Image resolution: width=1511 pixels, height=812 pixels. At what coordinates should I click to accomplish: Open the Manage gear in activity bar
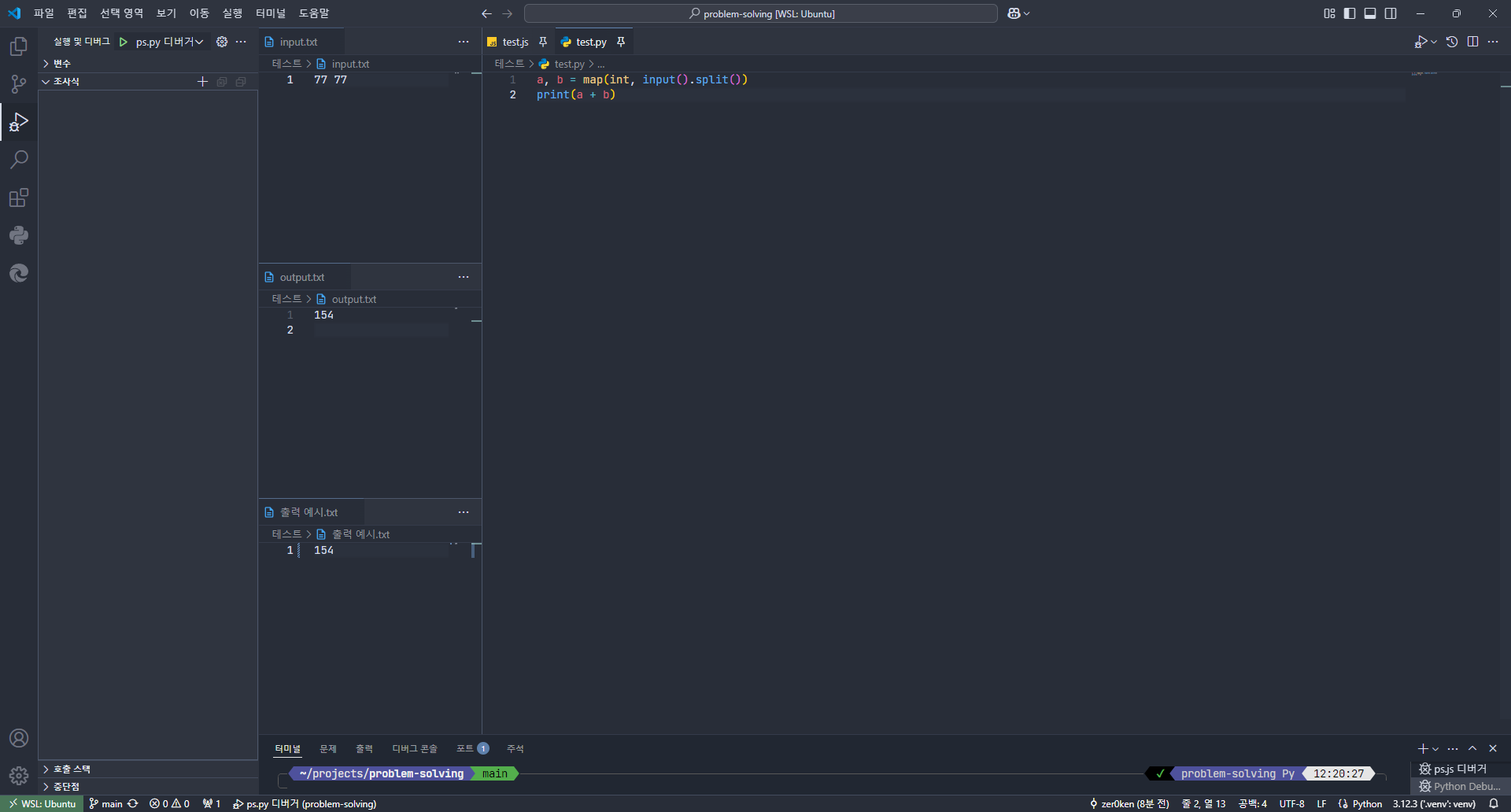pos(19,776)
